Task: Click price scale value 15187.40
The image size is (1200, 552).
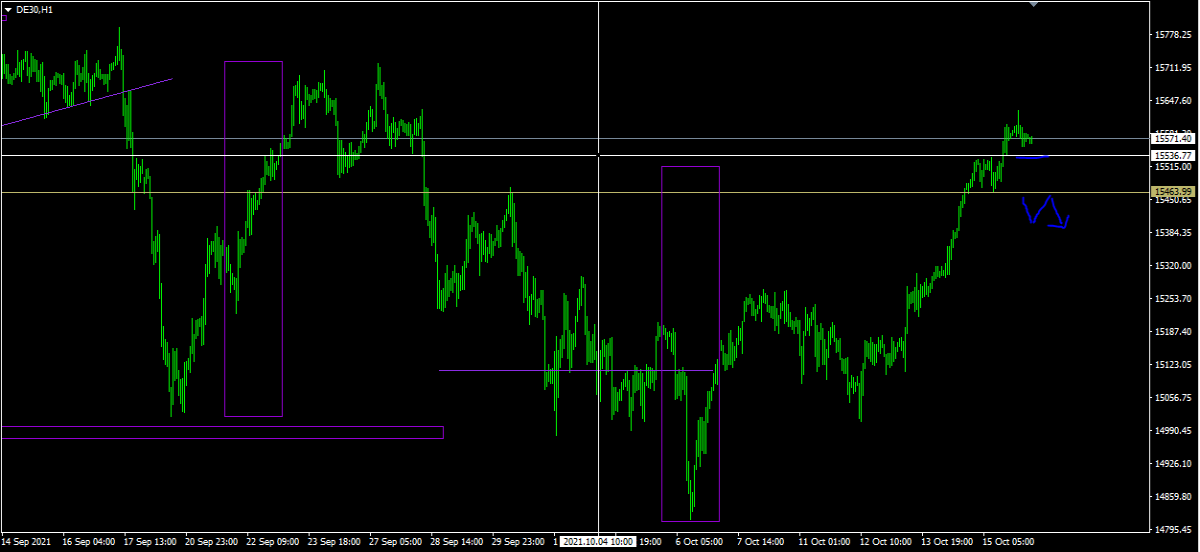Action: point(1173,332)
